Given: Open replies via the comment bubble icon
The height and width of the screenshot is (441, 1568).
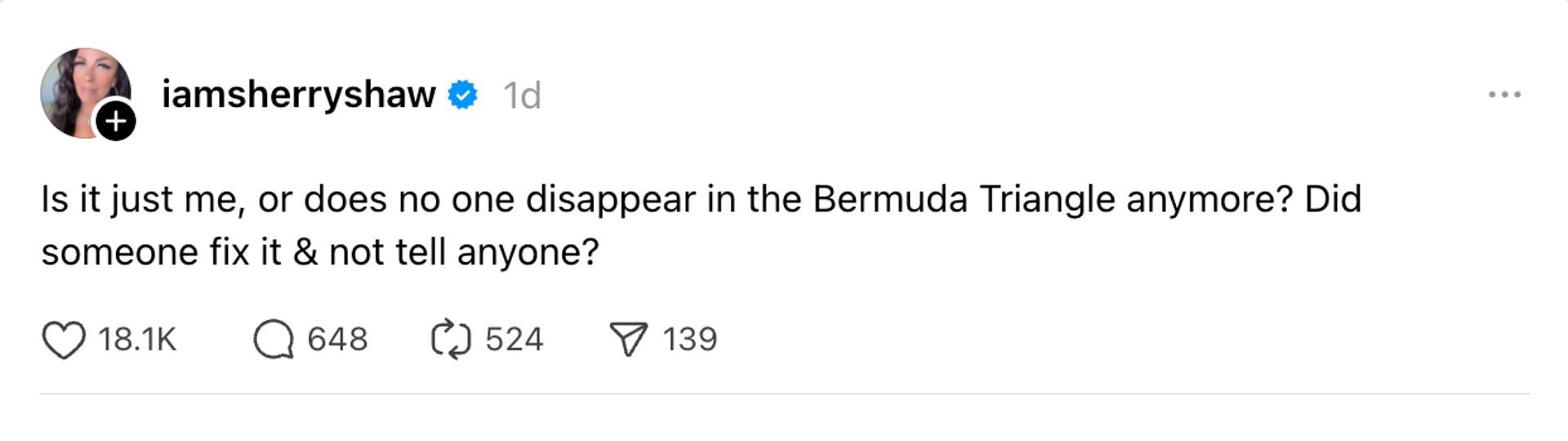Looking at the screenshot, I should pos(273,340).
